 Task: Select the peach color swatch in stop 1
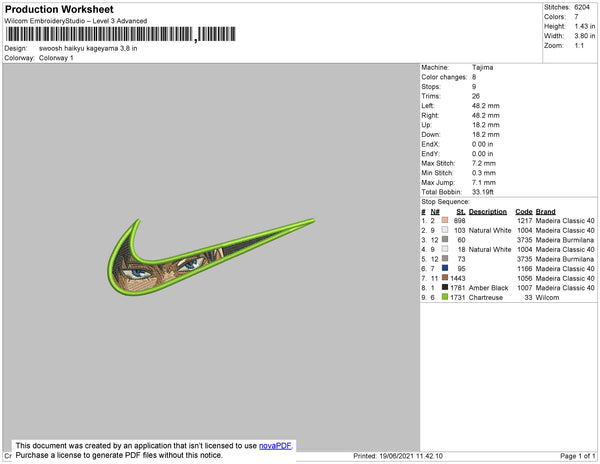point(445,220)
